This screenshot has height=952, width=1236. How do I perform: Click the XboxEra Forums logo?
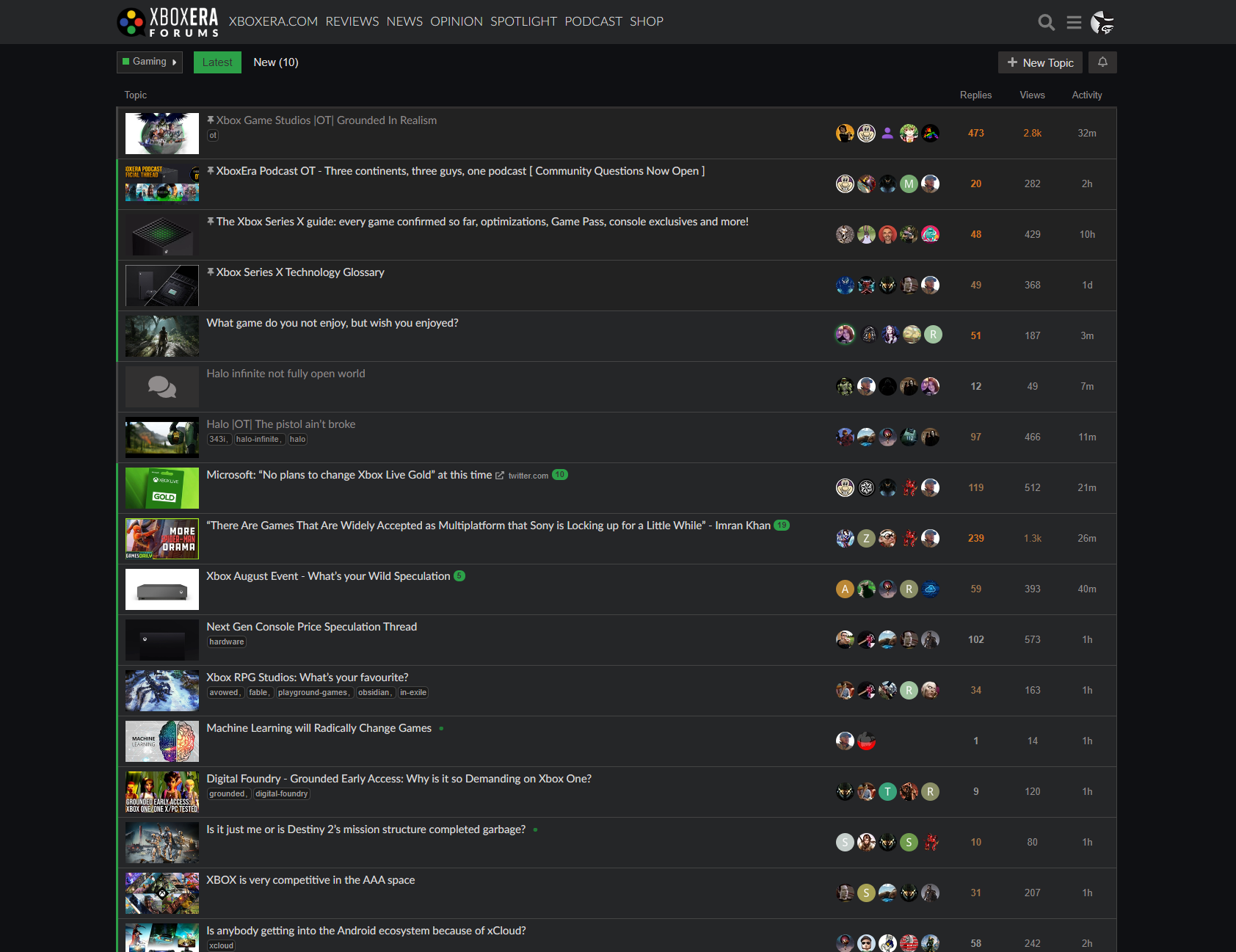[x=168, y=22]
